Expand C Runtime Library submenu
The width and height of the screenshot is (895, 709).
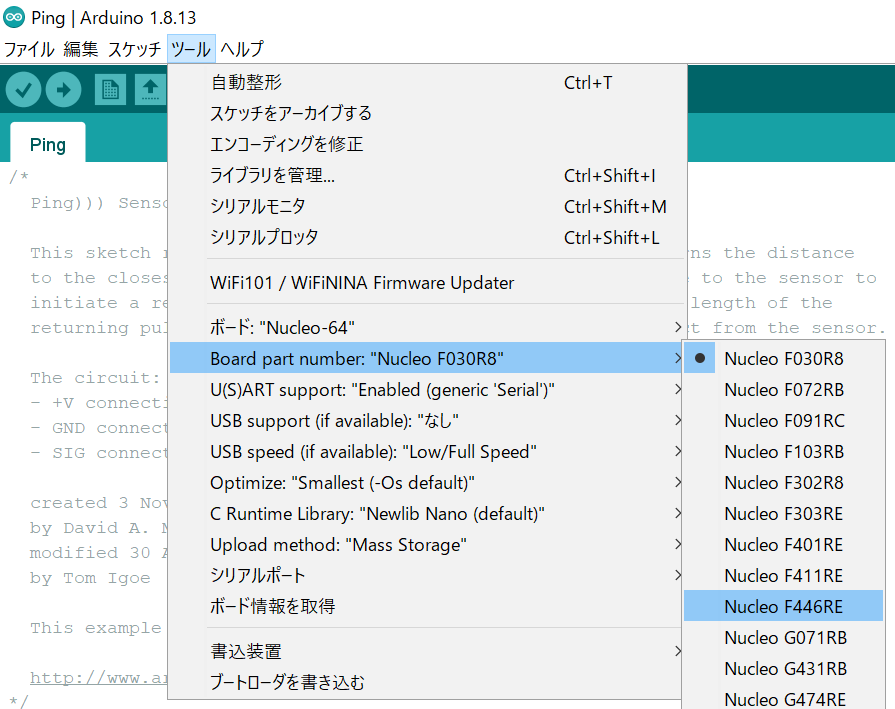click(x=427, y=514)
